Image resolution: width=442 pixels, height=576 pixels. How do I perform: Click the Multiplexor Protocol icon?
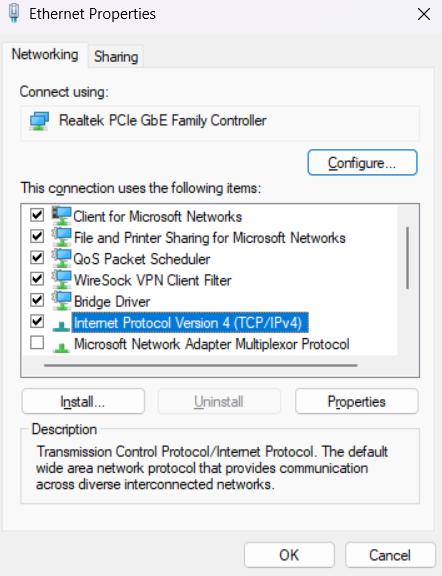click(61, 347)
